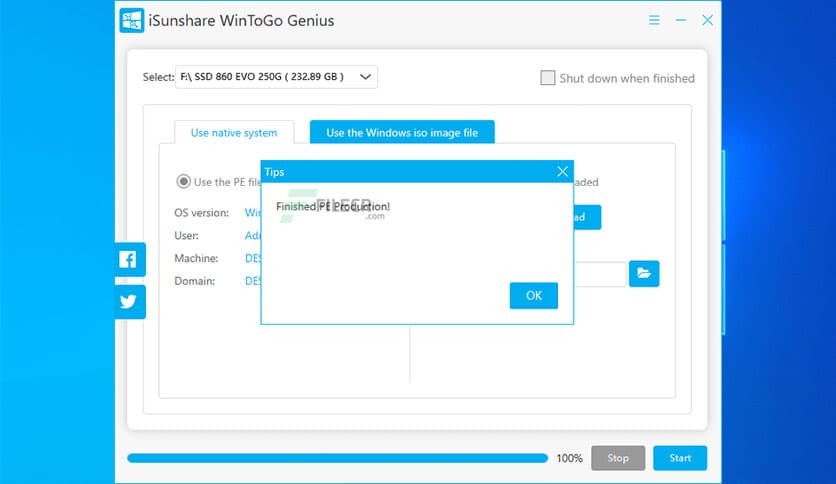
Task: Click the 'Tips' dialog title
Action: (275, 172)
